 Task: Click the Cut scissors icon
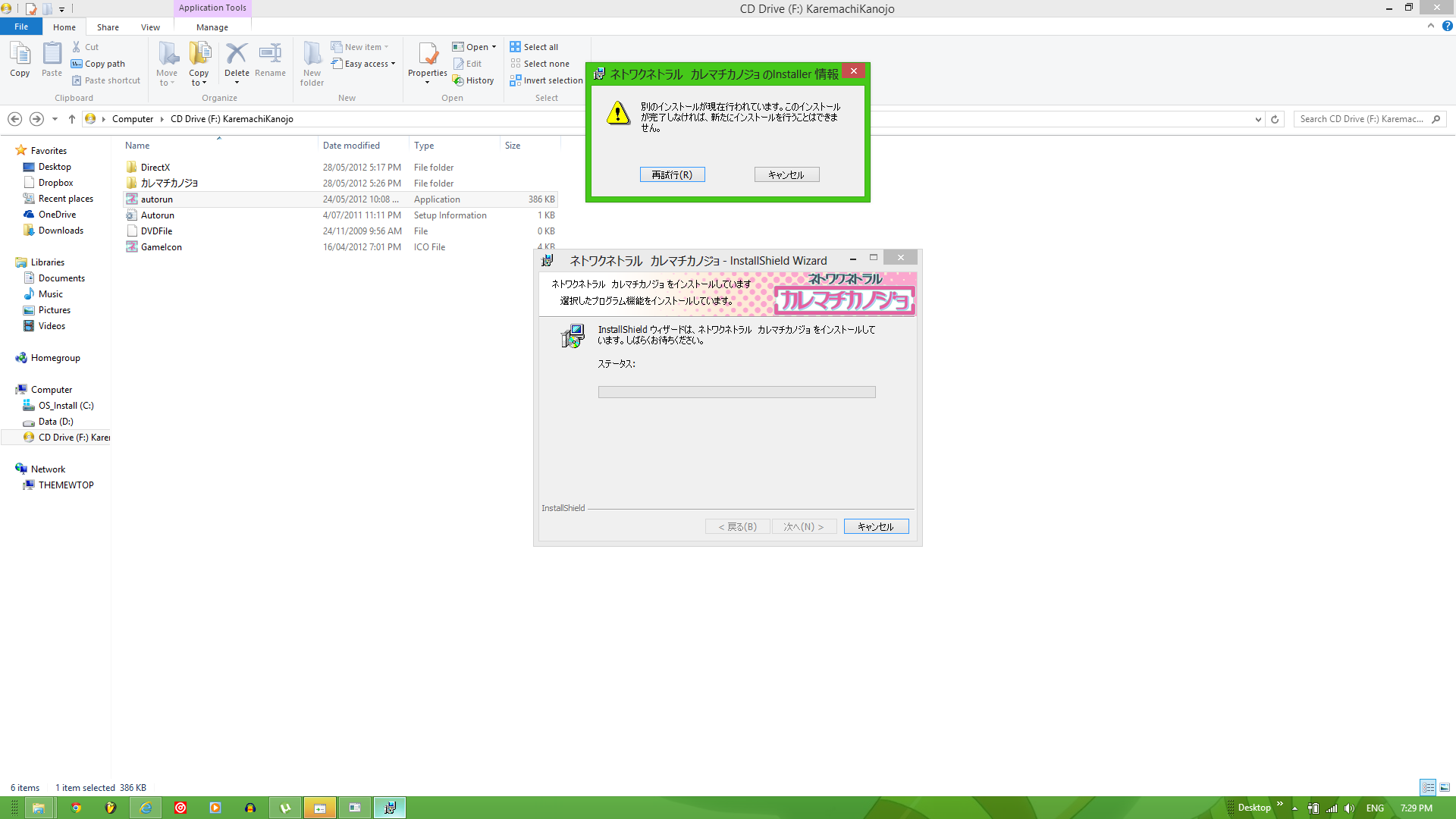[x=77, y=47]
